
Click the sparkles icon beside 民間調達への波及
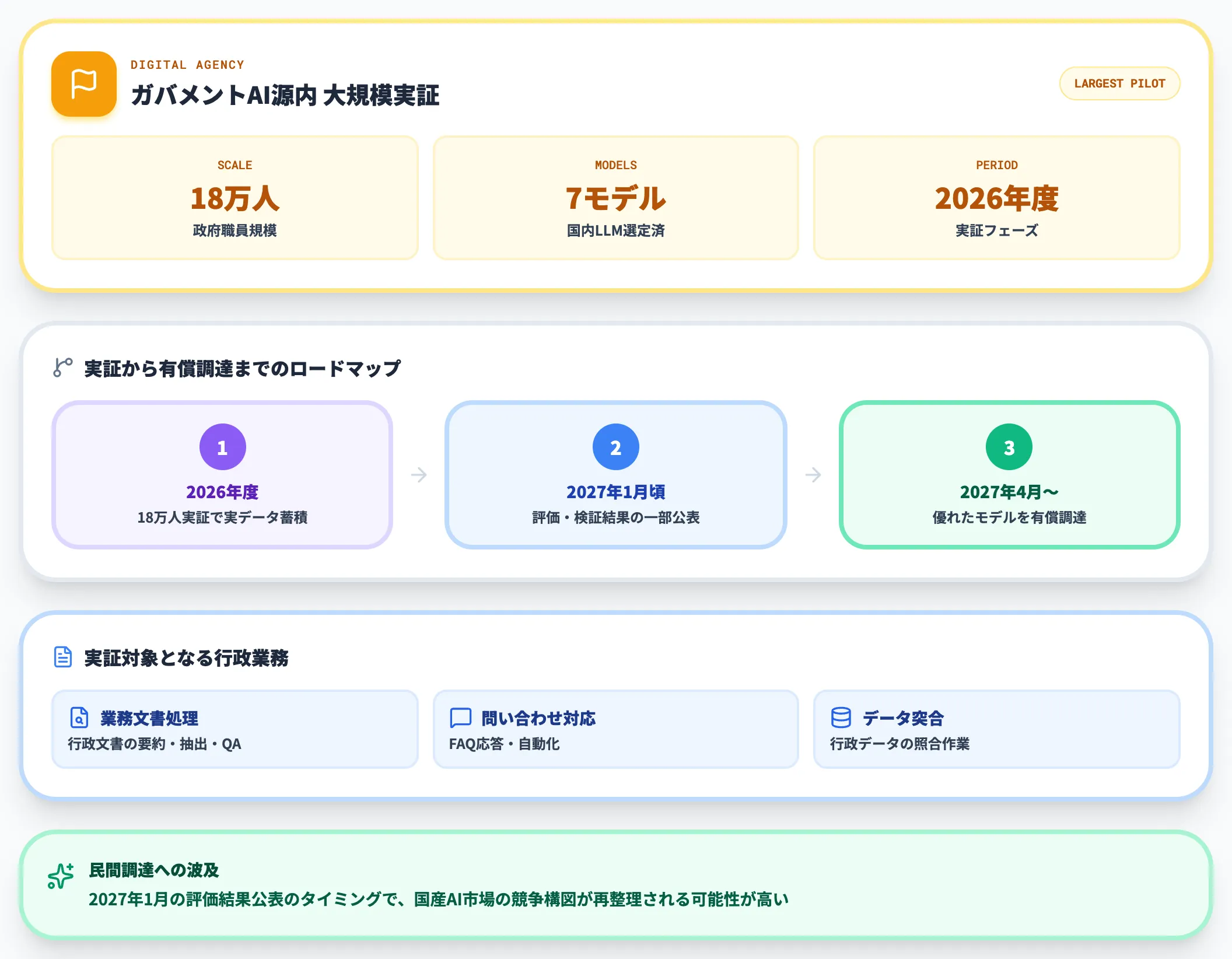(x=61, y=876)
